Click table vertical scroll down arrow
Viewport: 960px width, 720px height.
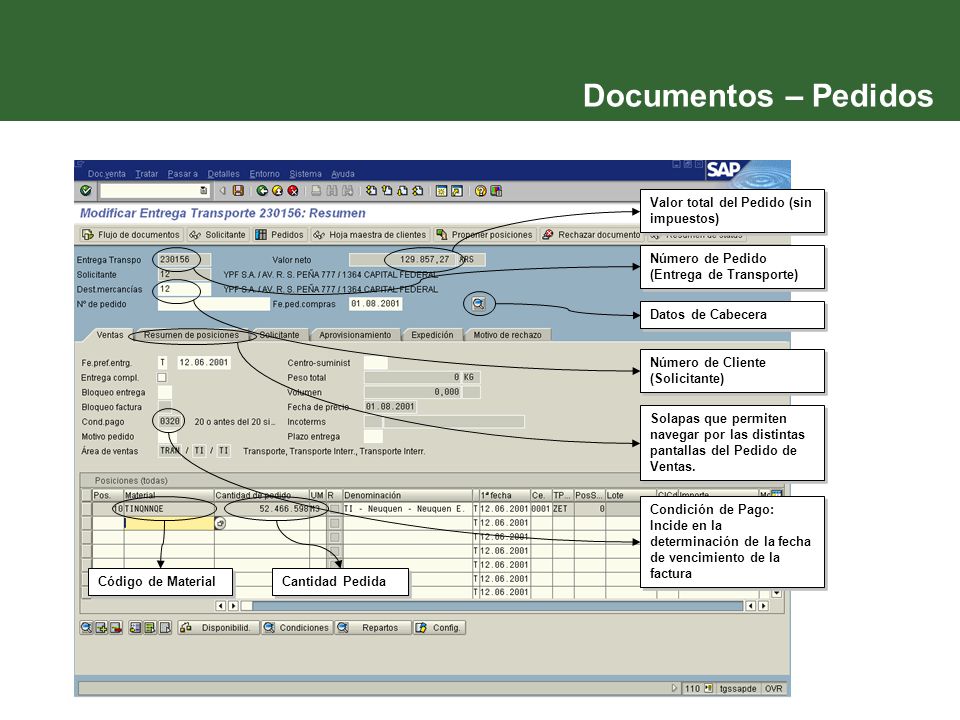tap(776, 593)
